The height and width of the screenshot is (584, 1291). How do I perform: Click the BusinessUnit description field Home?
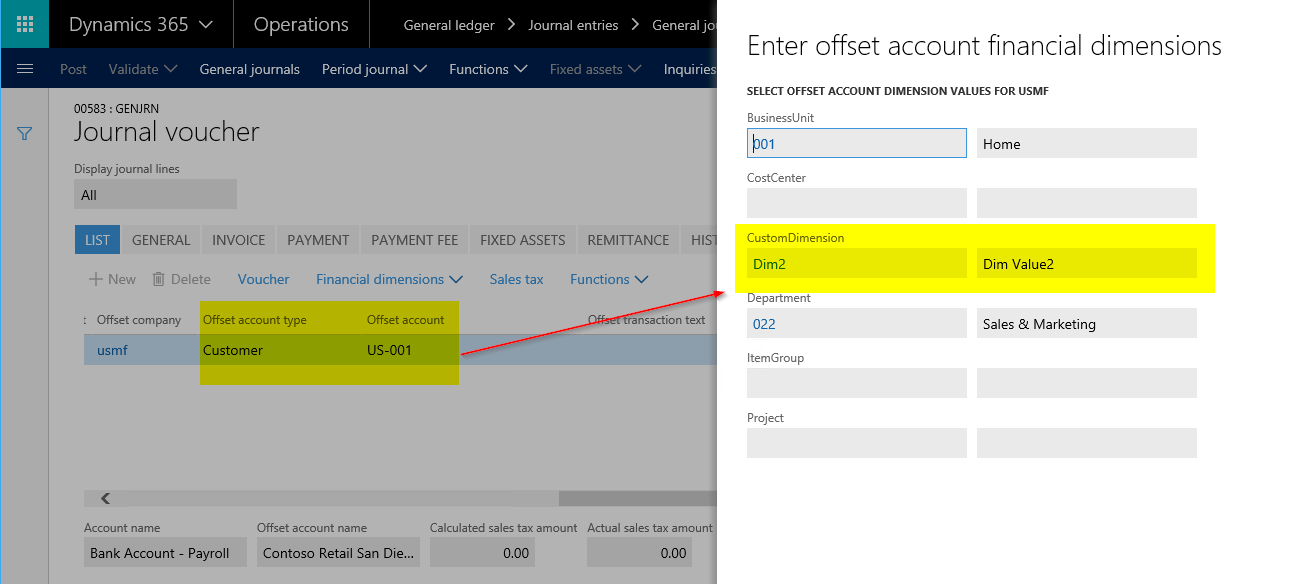click(x=1087, y=143)
